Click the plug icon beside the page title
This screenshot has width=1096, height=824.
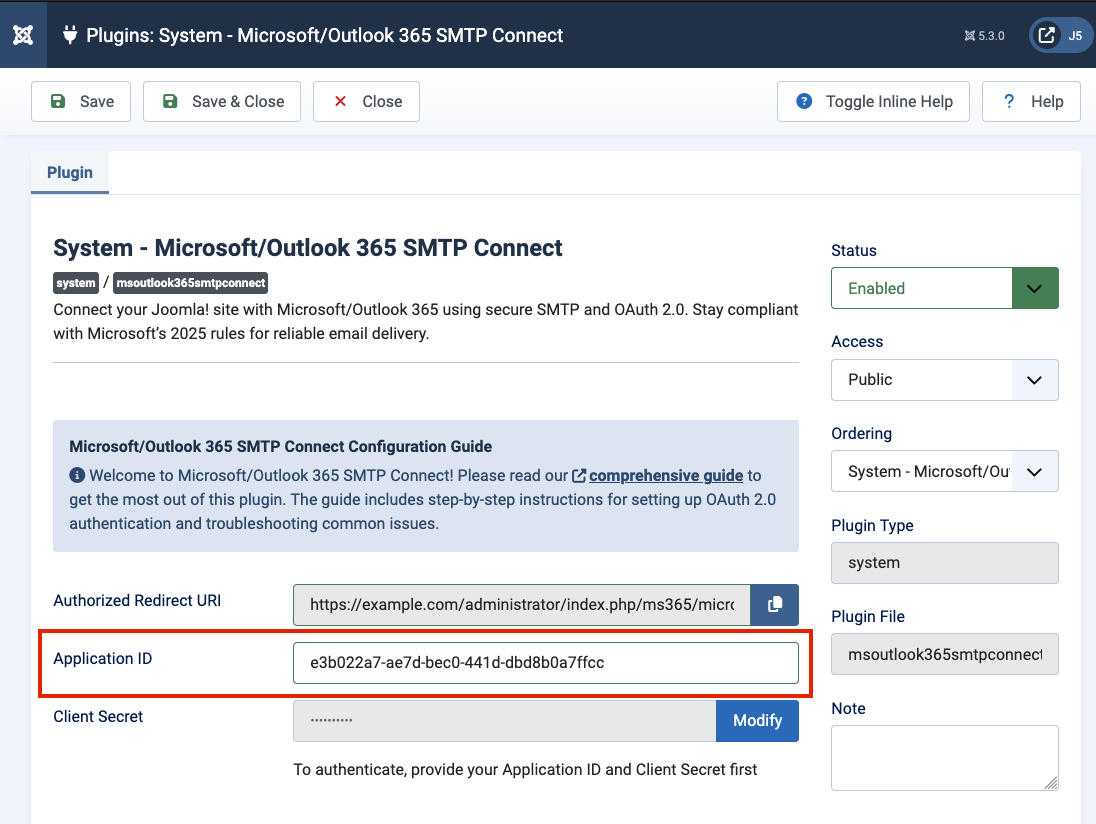[70, 34]
